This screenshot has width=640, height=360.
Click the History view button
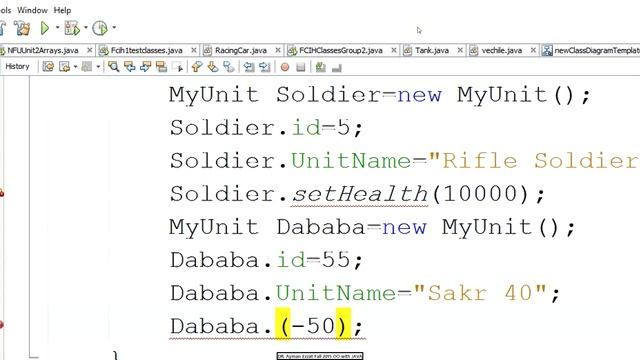(17, 67)
